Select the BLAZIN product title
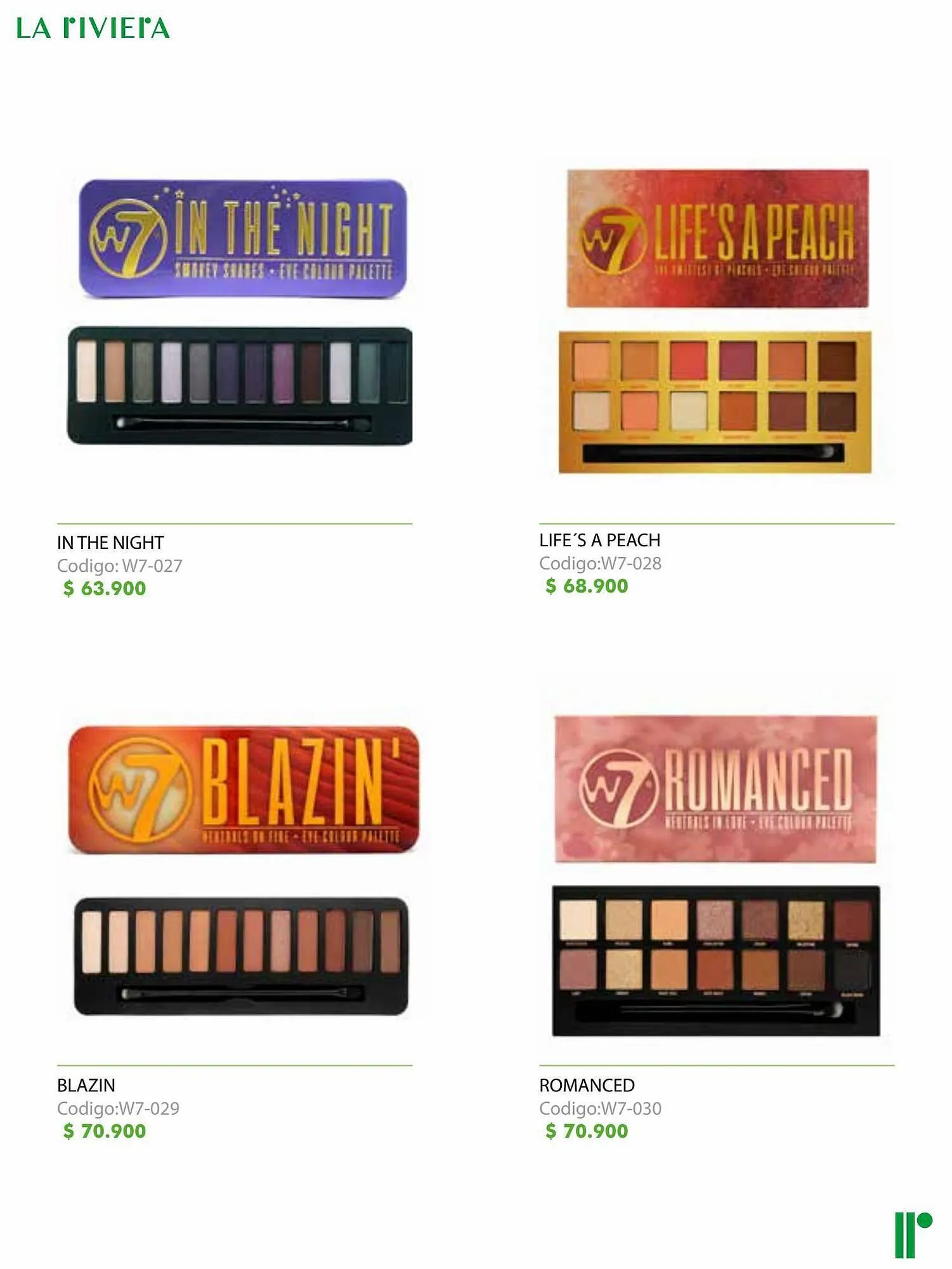Image resolution: width=952 pixels, height=1269 pixels. pyautogui.click(x=86, y=1085)
